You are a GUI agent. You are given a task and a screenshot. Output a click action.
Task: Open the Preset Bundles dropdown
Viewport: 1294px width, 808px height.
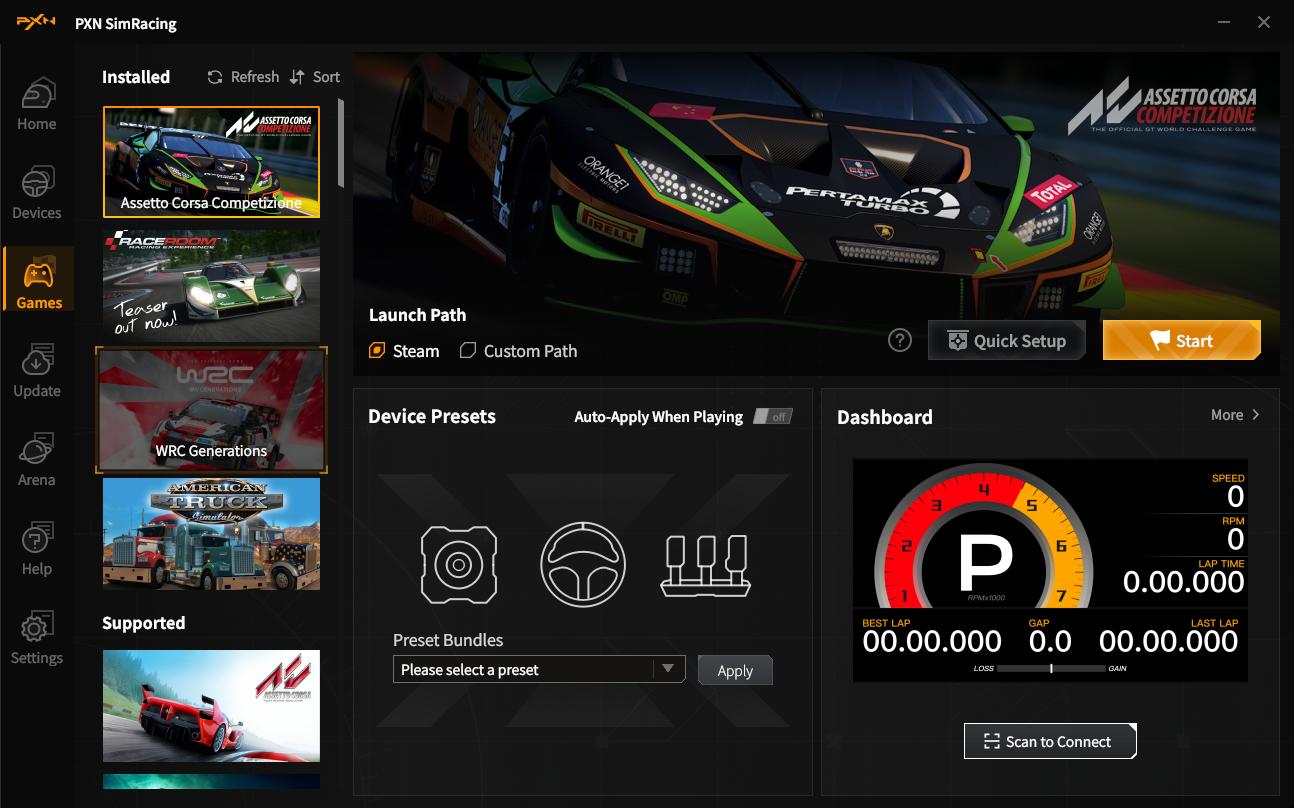click(x=538, y=670)
